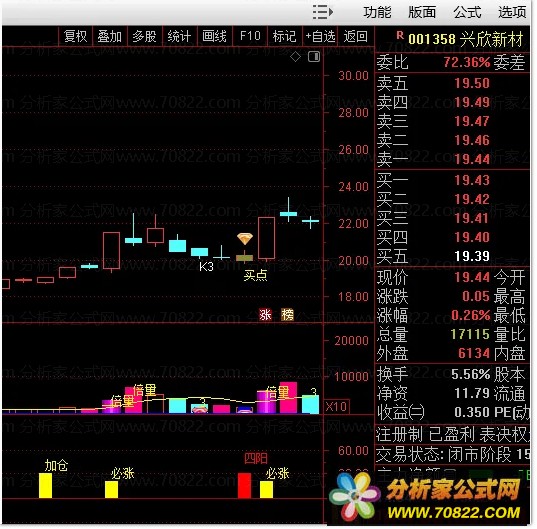
Task: Click the 交易状态 闭市阶段 line
Action: (452, 455)
